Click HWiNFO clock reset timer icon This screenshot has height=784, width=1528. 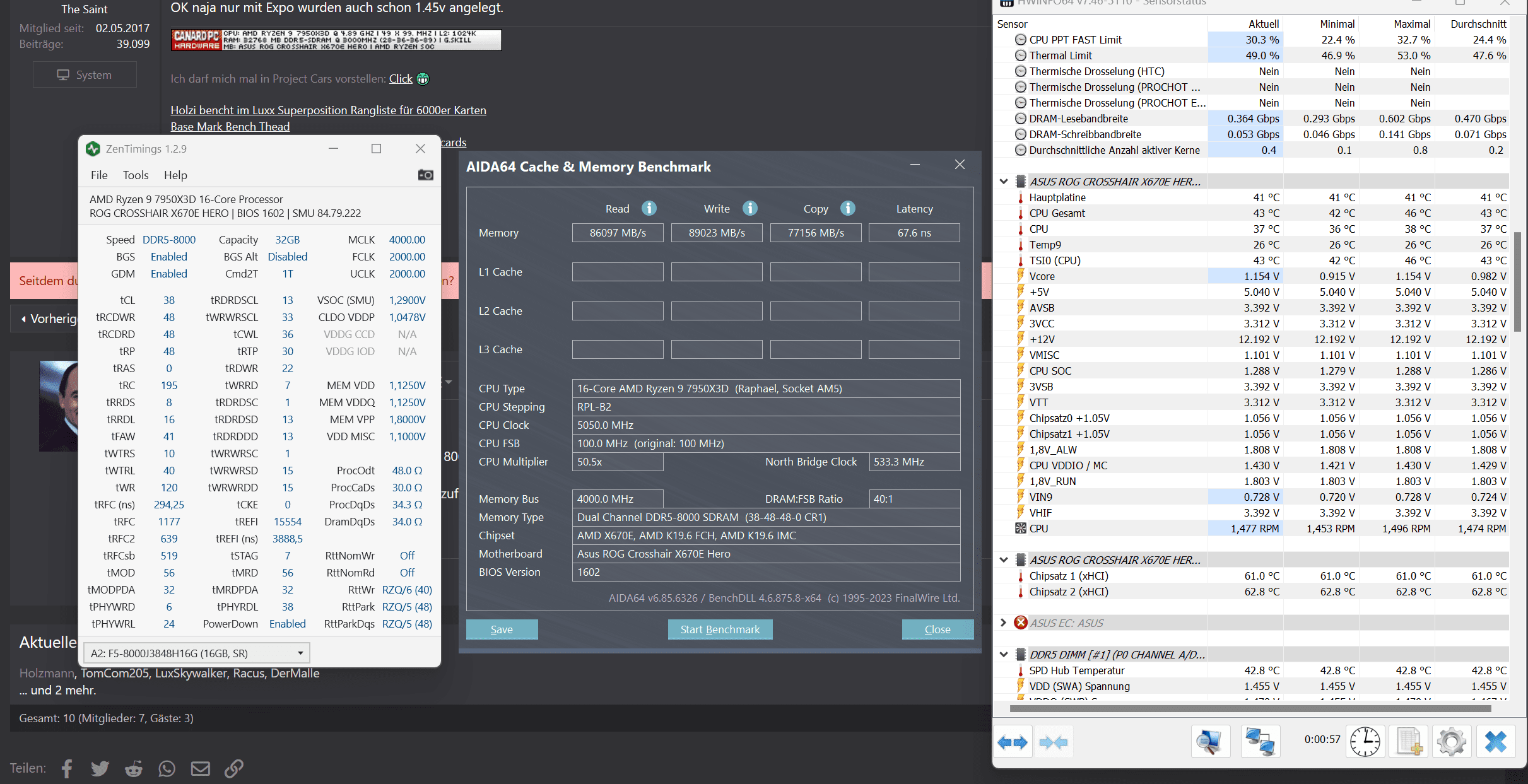[1365, 741]
